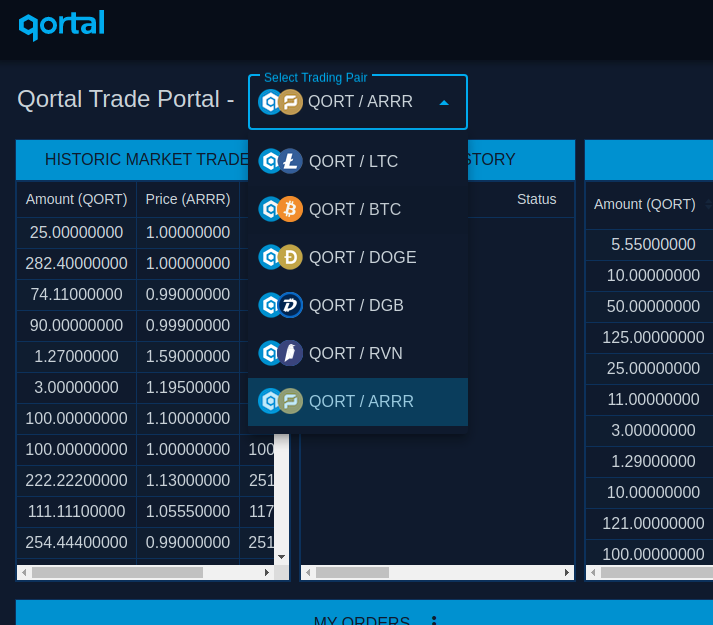Click the history panel horizontal scrollbar thumb
The image size is (713, 625).
pos(352,572)
